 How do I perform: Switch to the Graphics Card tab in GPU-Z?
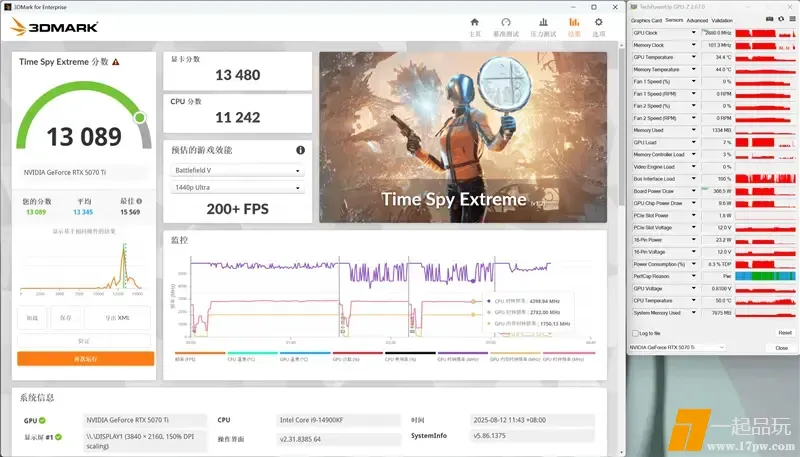[646, 20]
